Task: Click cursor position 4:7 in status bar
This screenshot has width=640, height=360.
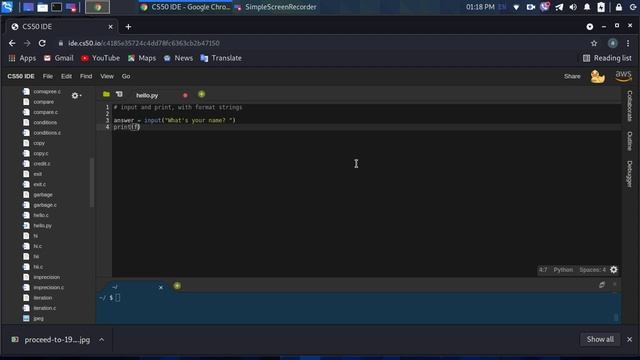Action: 543,270
